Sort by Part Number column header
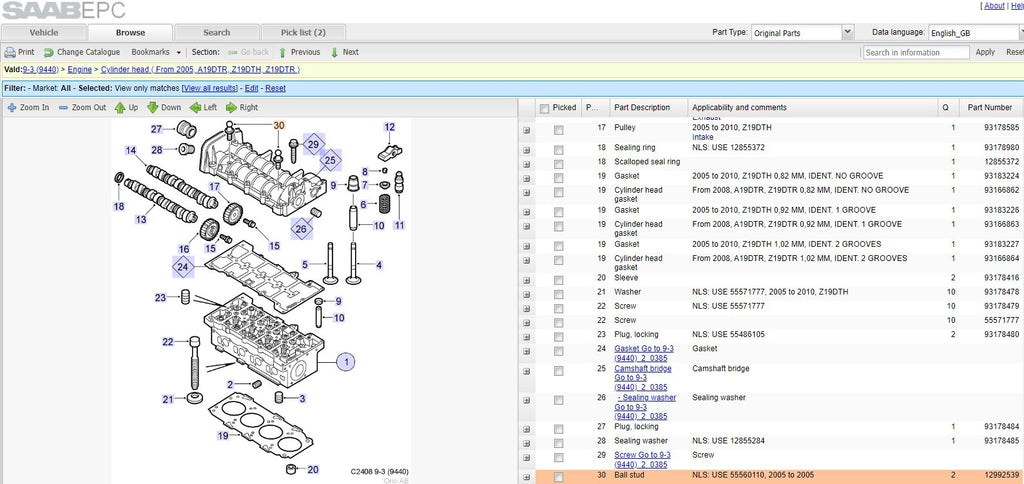Image resolution: width=1024 pixels, height=484 pixels. [990, 108]
